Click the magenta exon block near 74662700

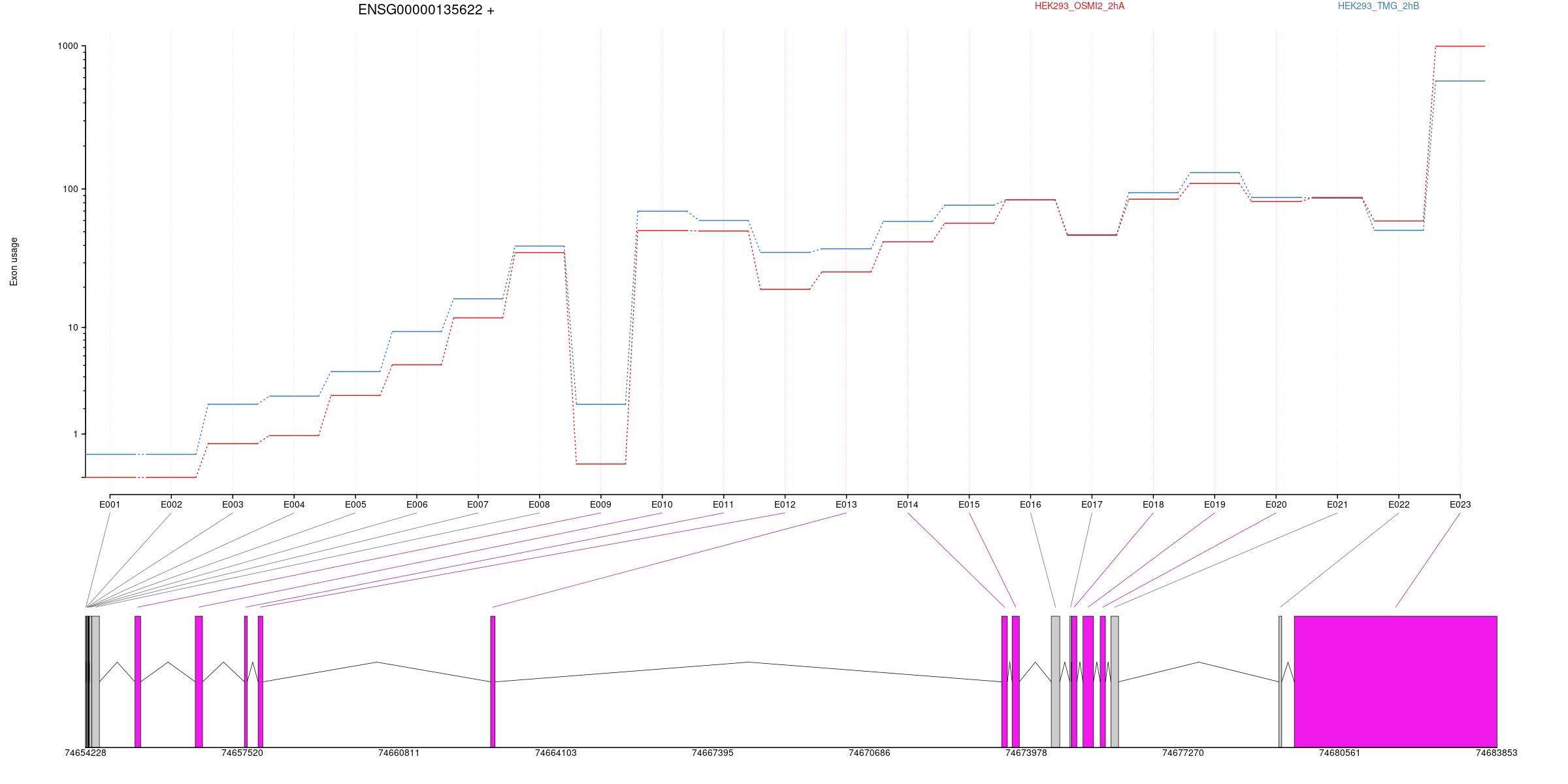coord(493,681)
